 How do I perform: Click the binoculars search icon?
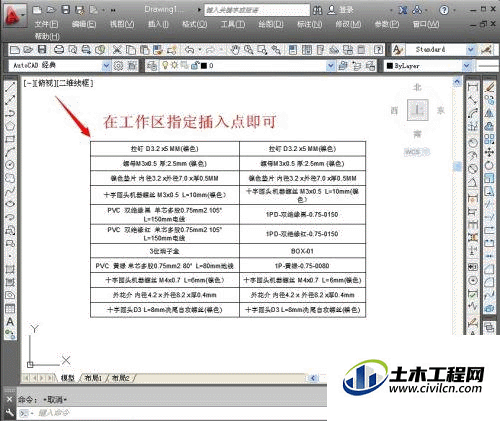(317, 10)
